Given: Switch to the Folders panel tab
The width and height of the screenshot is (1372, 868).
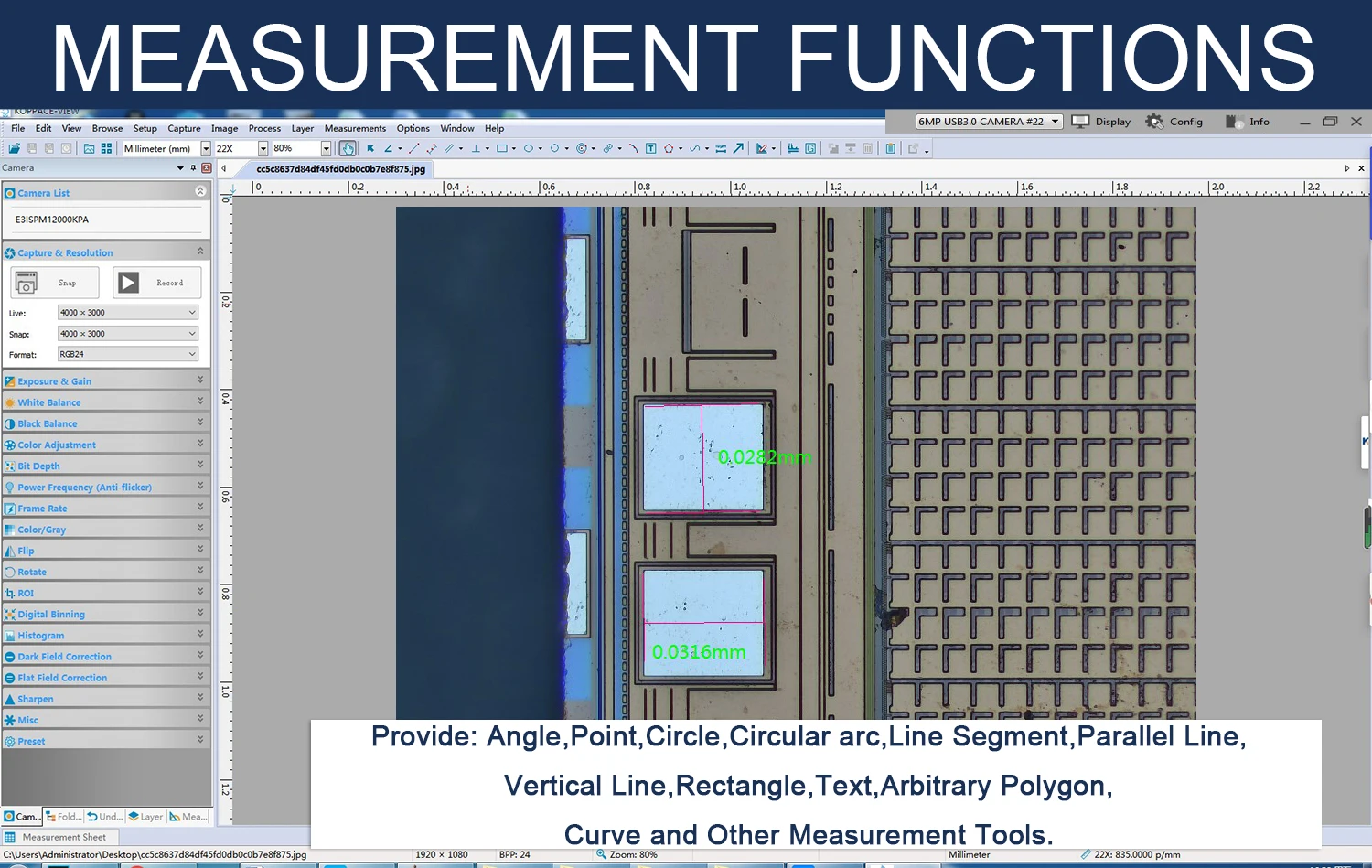Looking at the screenshot, I should 64,817.
